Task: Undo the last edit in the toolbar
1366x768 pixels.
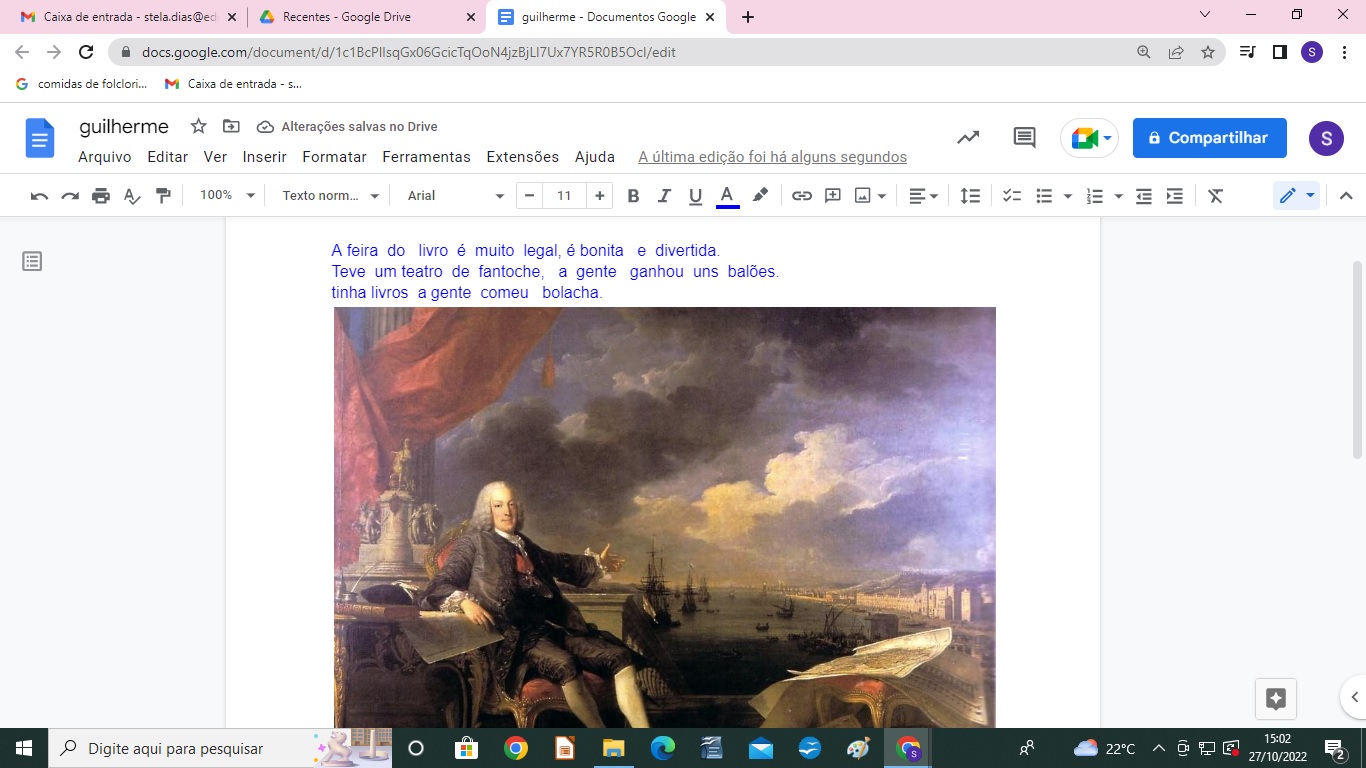Action: [40, 196]
